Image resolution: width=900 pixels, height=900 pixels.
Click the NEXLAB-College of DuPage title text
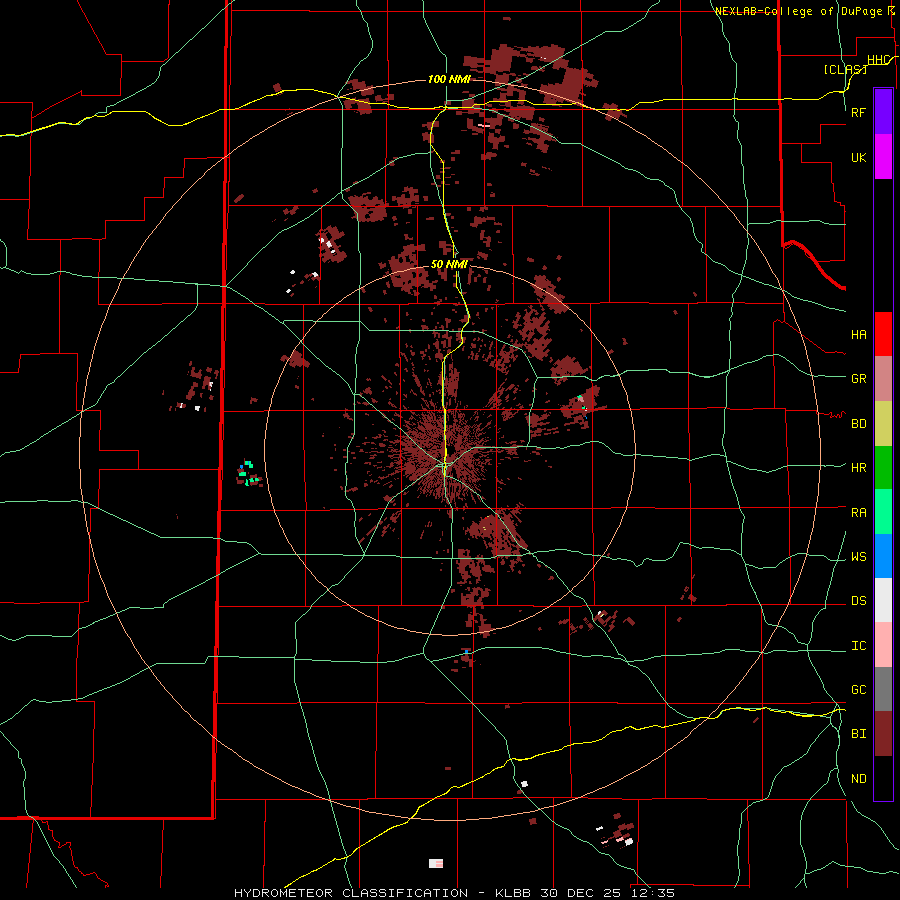799,11
